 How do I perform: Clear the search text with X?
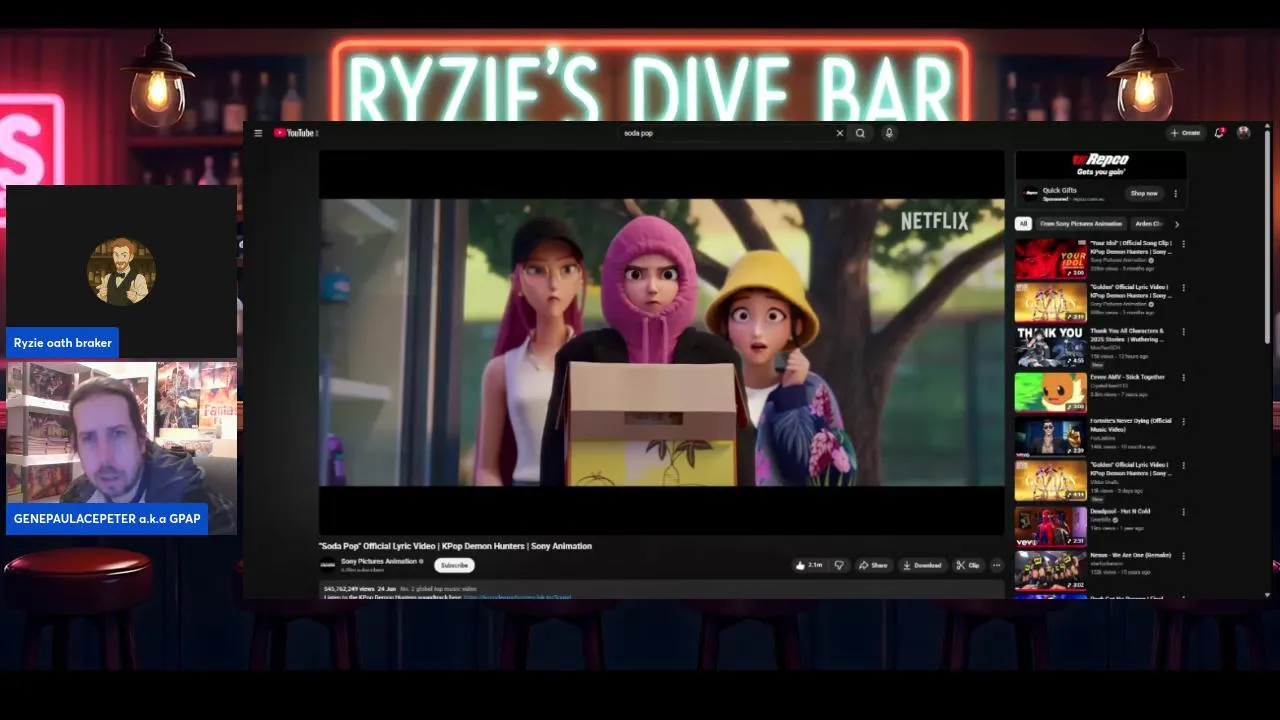point(840,133)
